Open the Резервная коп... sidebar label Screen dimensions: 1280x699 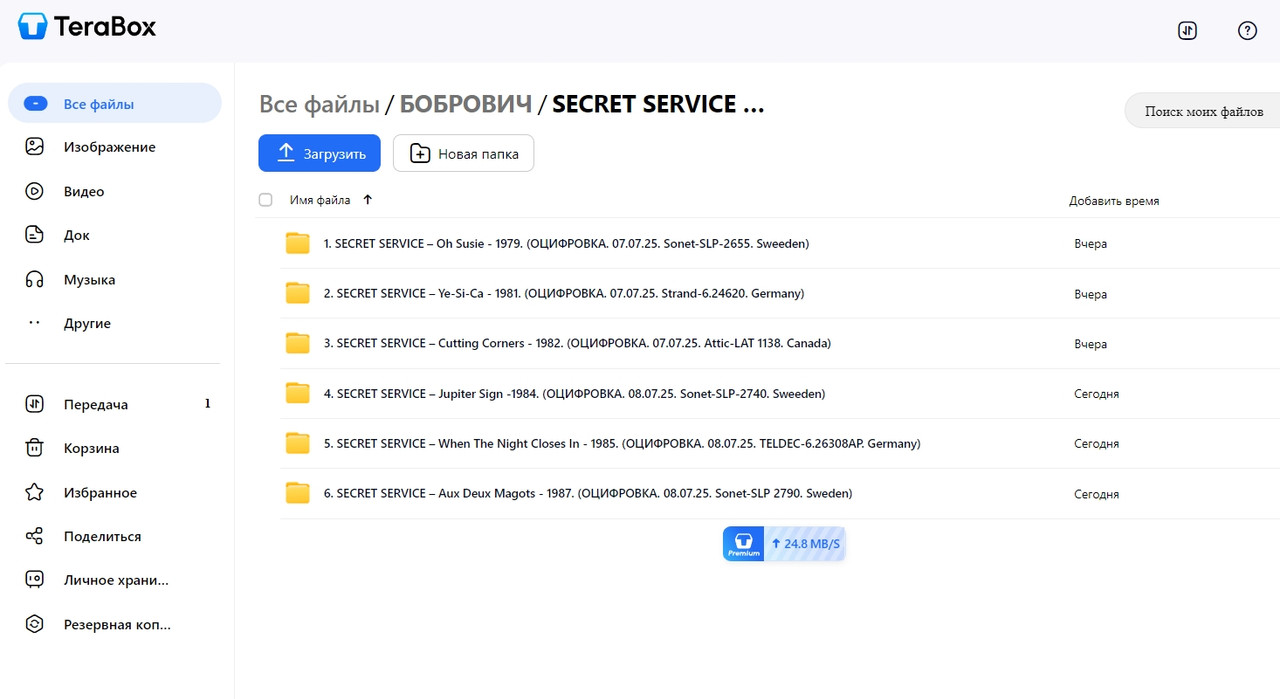(x=117, y=624)
